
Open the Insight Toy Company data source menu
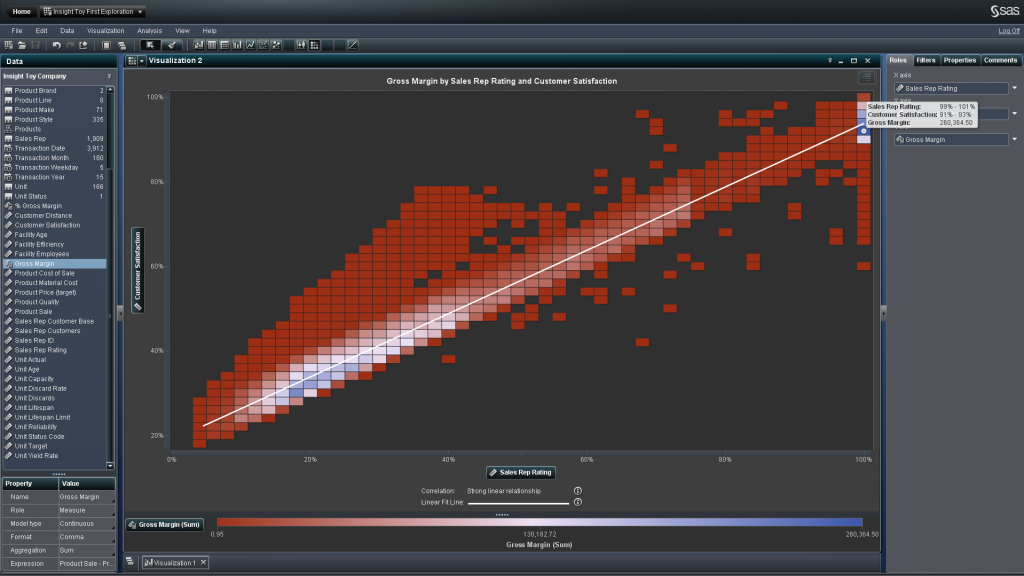click(109, 76)
